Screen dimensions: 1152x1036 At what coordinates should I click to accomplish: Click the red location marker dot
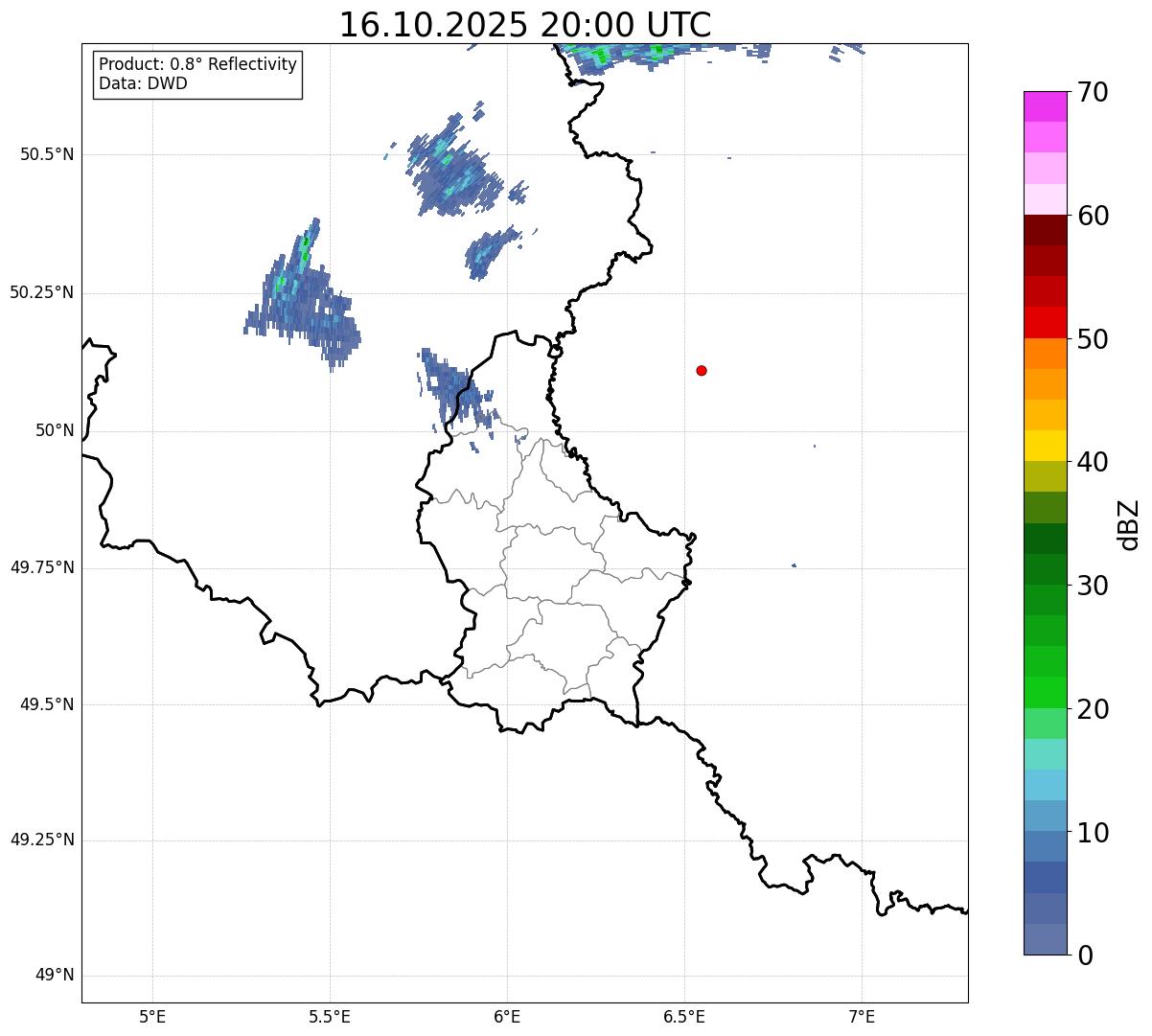click(x=702, y=370)
